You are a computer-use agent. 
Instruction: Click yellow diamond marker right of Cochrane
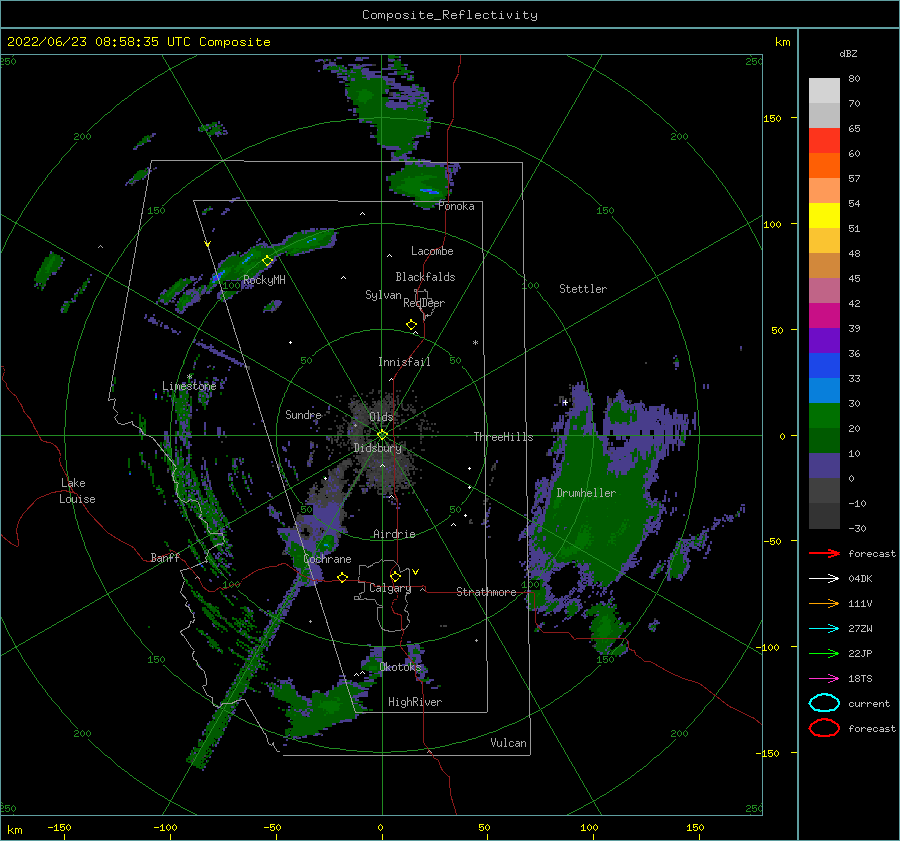(x=342, y=578)
